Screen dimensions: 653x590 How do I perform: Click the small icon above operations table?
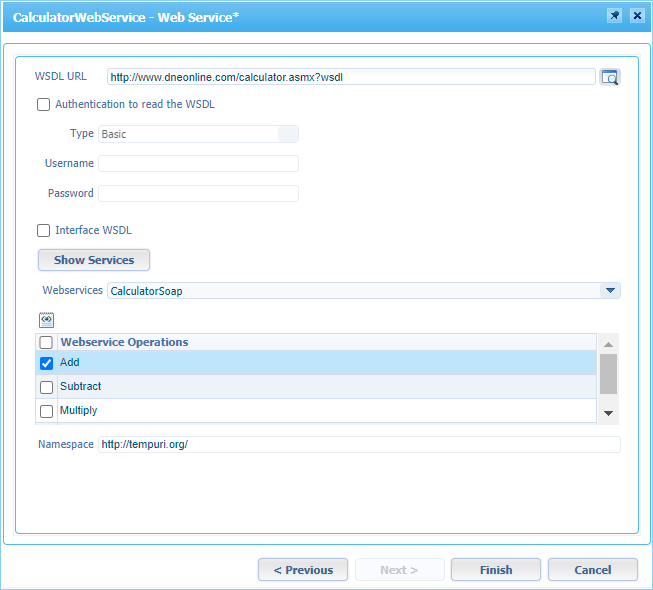(46, 320)
